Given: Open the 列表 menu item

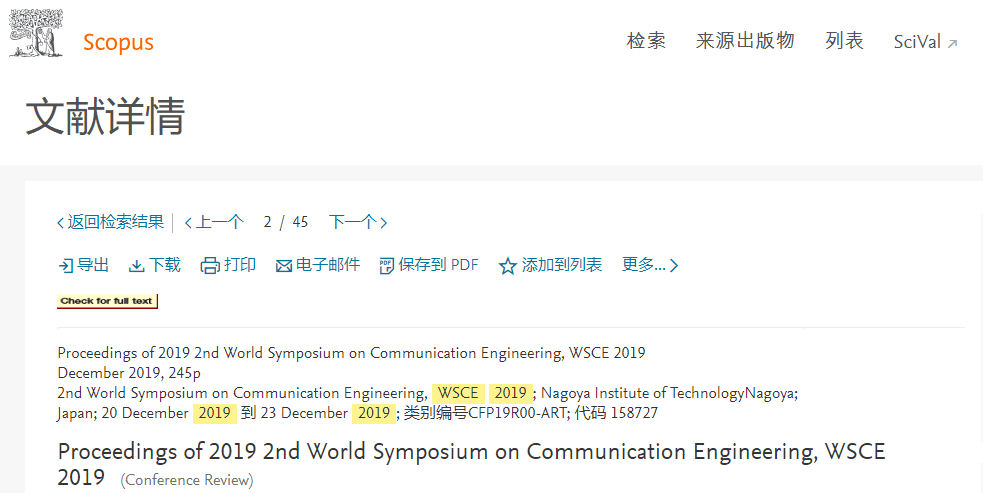Looking at the screenshot, I should point(844,41).
